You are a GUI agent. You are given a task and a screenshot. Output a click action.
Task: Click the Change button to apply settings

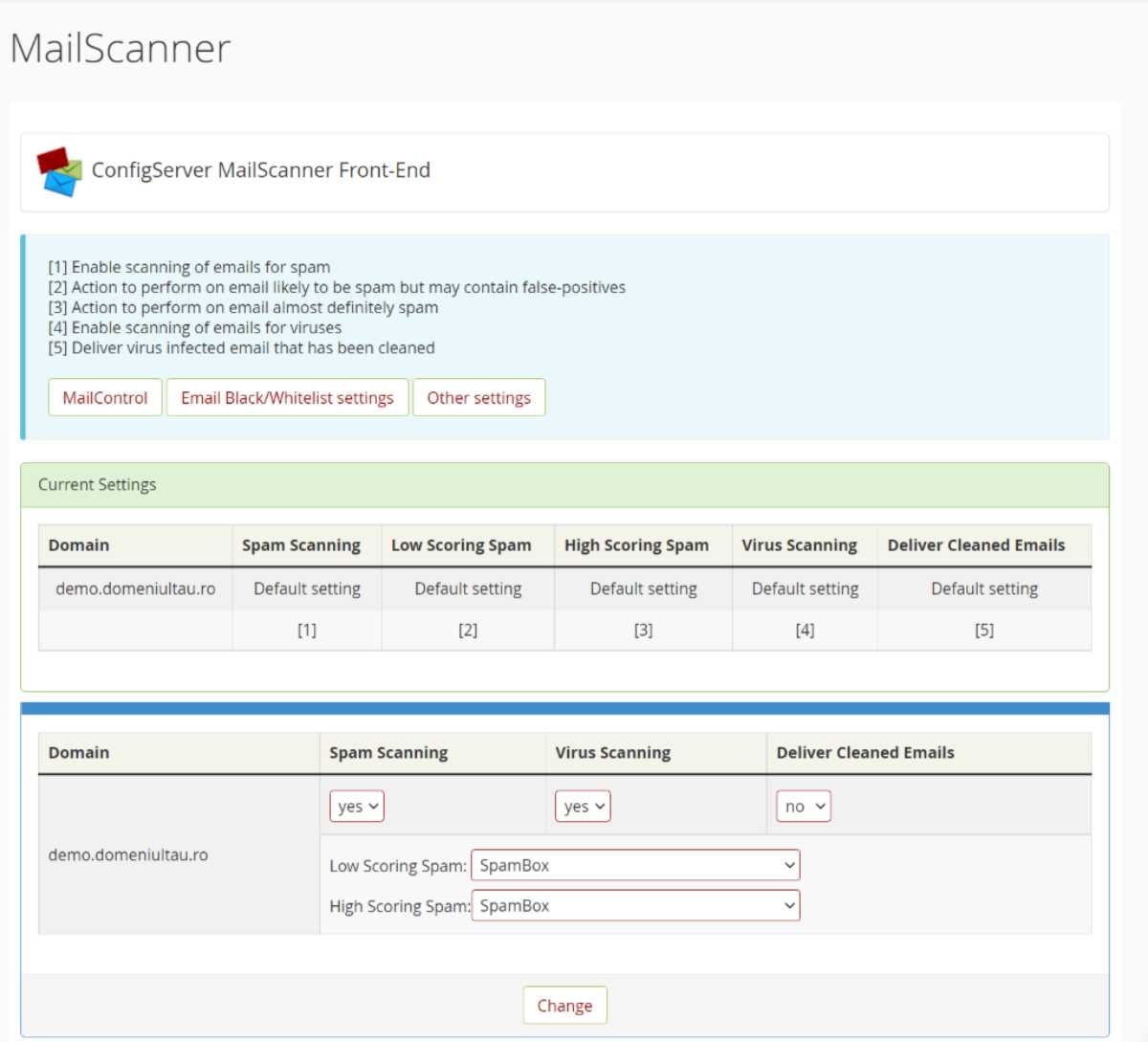(x=564, y=1006)
